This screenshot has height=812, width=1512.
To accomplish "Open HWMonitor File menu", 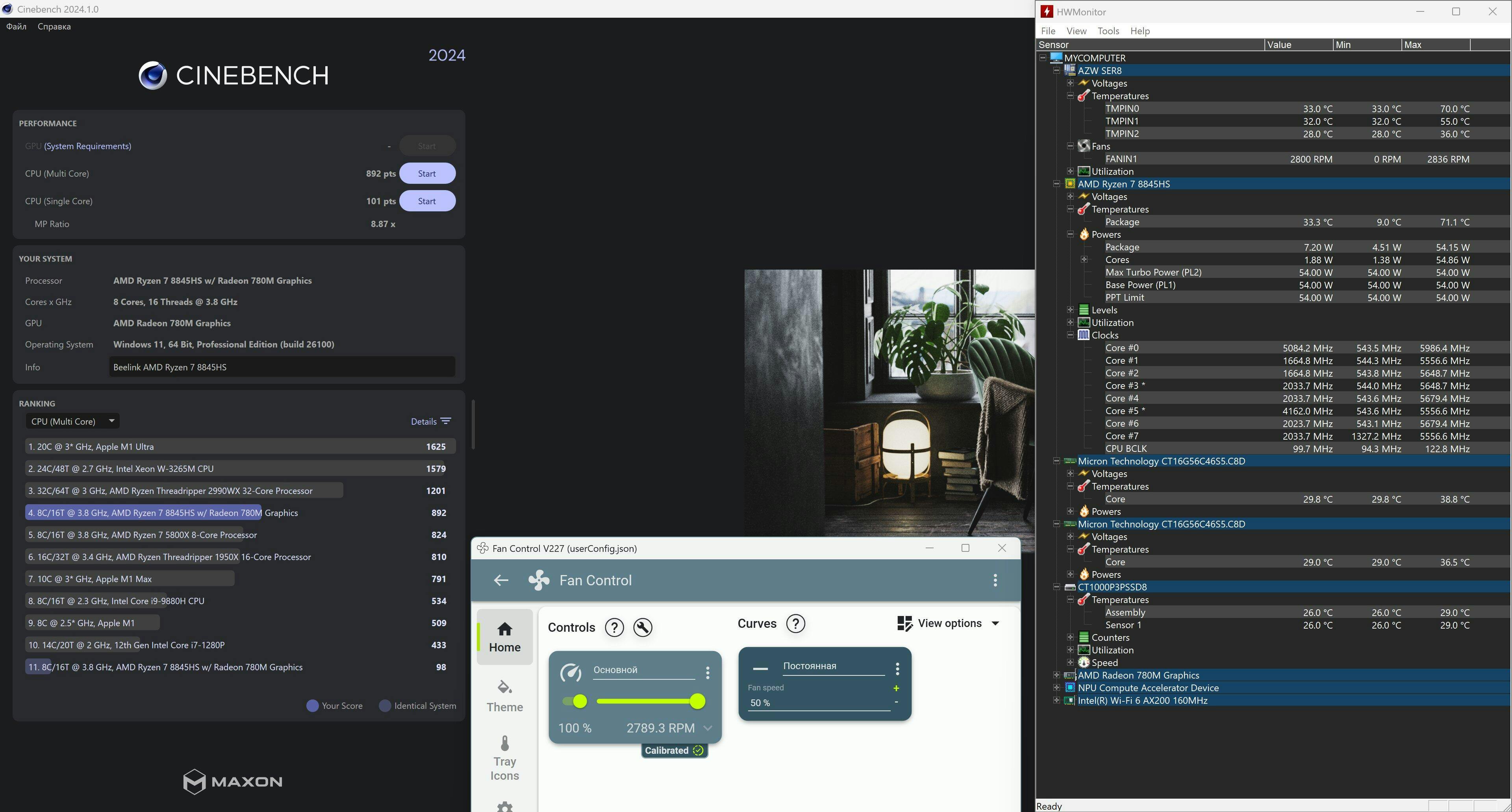I will click(x=1048, y=31).
